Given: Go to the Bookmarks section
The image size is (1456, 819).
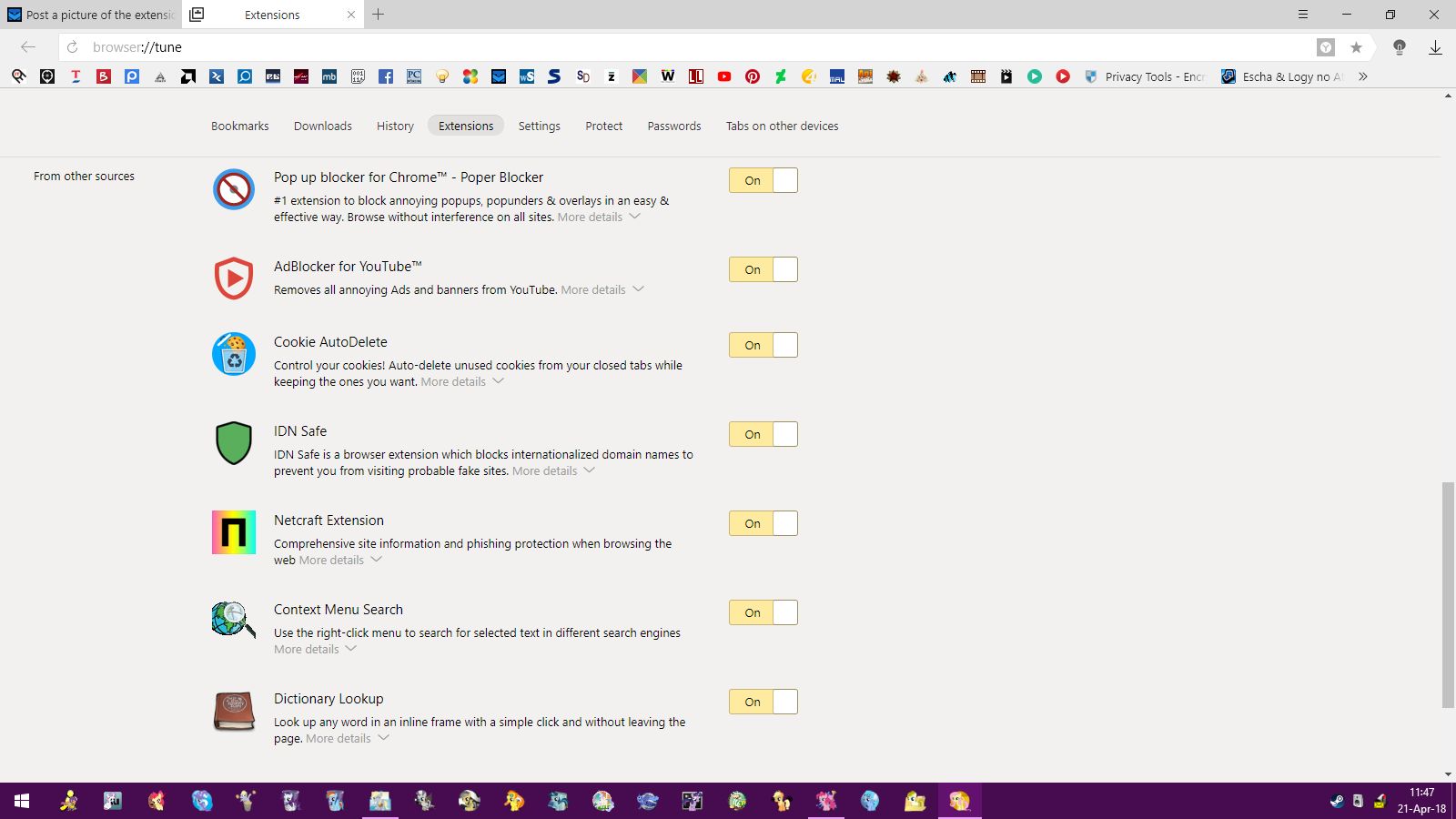Looking at the screenshot, I should (240, 126).
